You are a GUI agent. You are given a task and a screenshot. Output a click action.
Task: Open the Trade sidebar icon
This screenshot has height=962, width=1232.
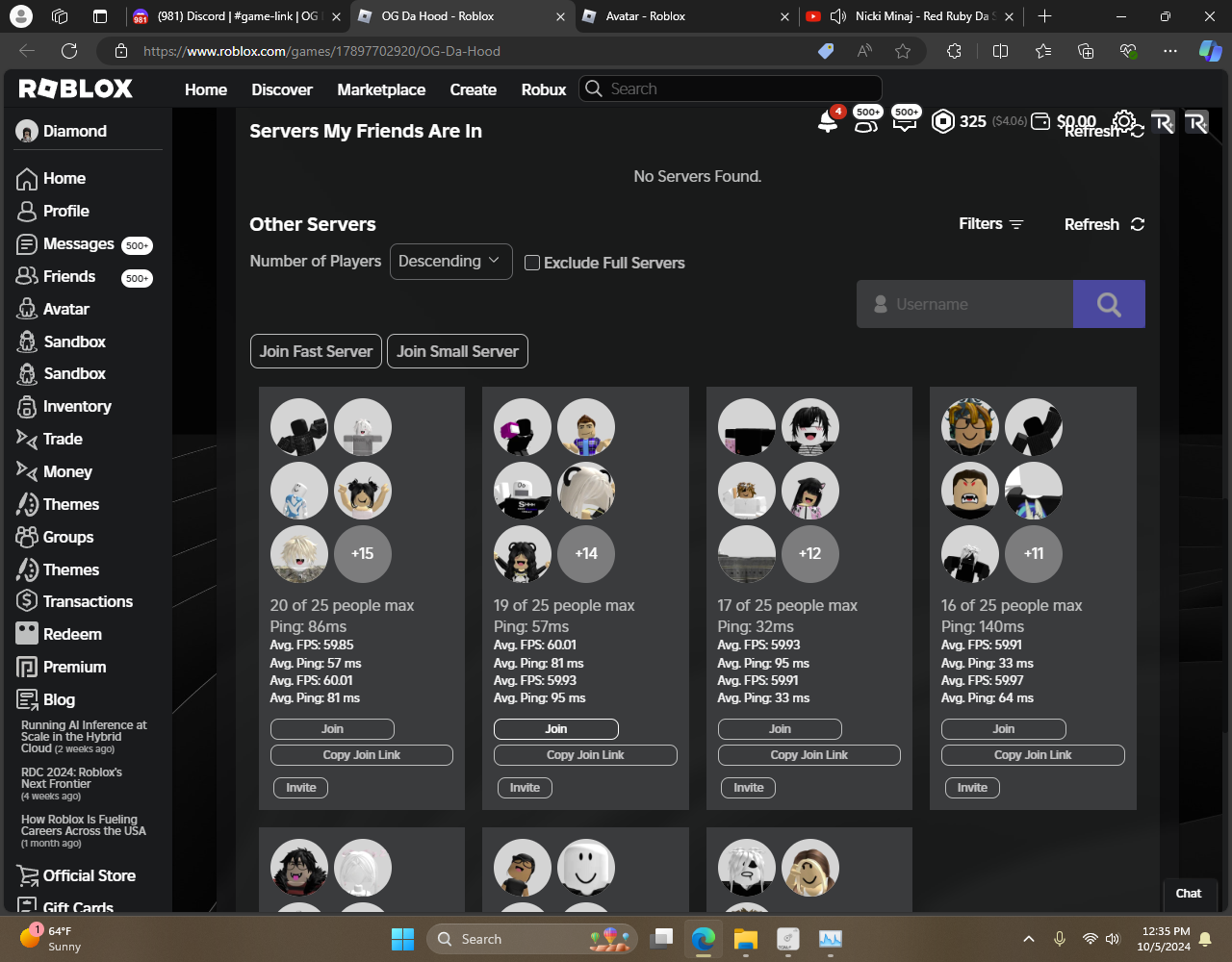coord(27,440)
